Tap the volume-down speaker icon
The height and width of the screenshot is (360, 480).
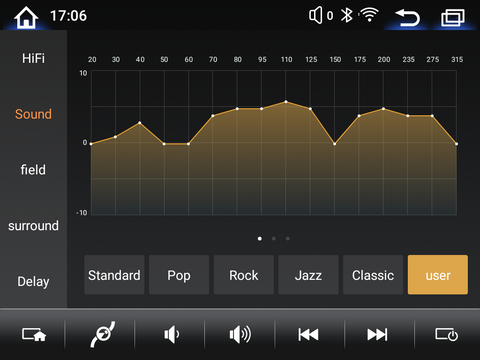point(172,334)
